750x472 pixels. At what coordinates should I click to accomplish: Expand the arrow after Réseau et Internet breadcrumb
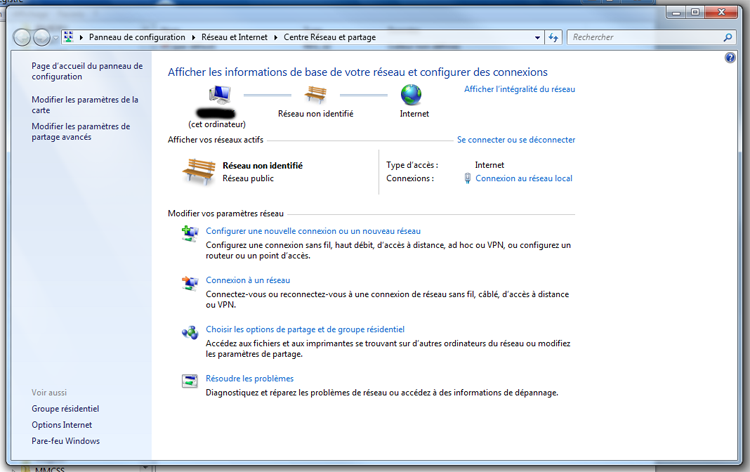tap(276, 37)
